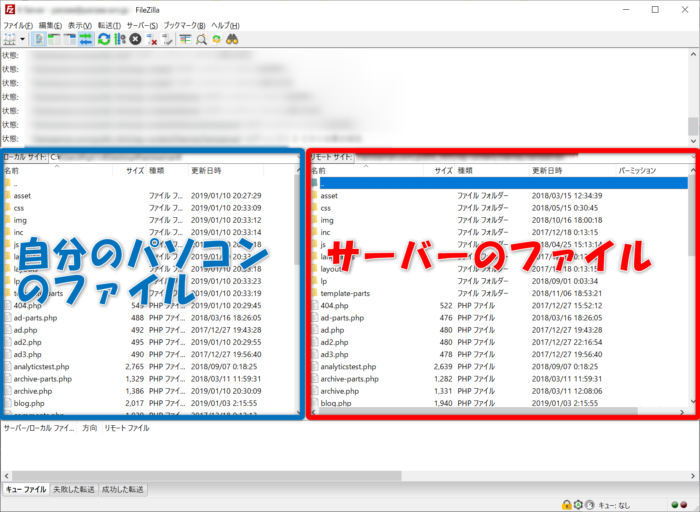Cancel current operation with the X icon
The image size is (700, 512).
click(x=136, y=39)
